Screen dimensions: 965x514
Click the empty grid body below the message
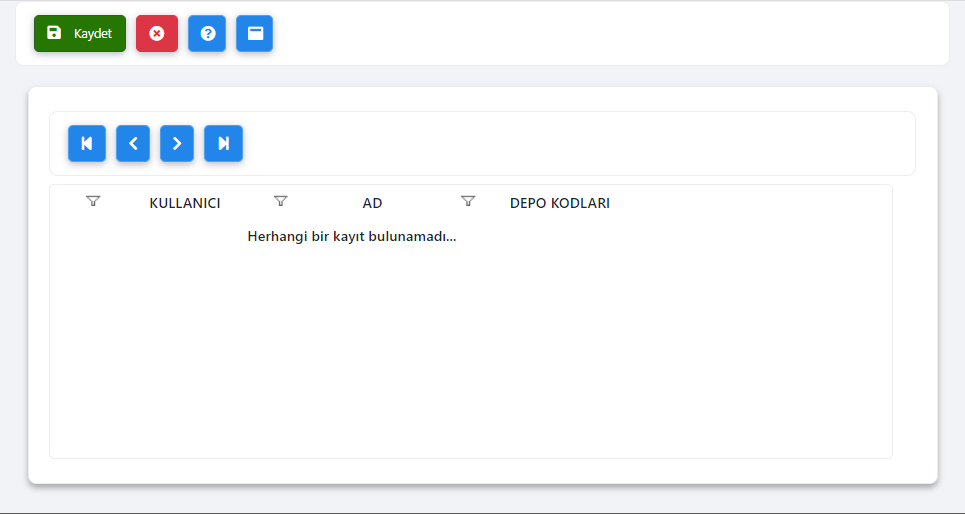(470, 350)
